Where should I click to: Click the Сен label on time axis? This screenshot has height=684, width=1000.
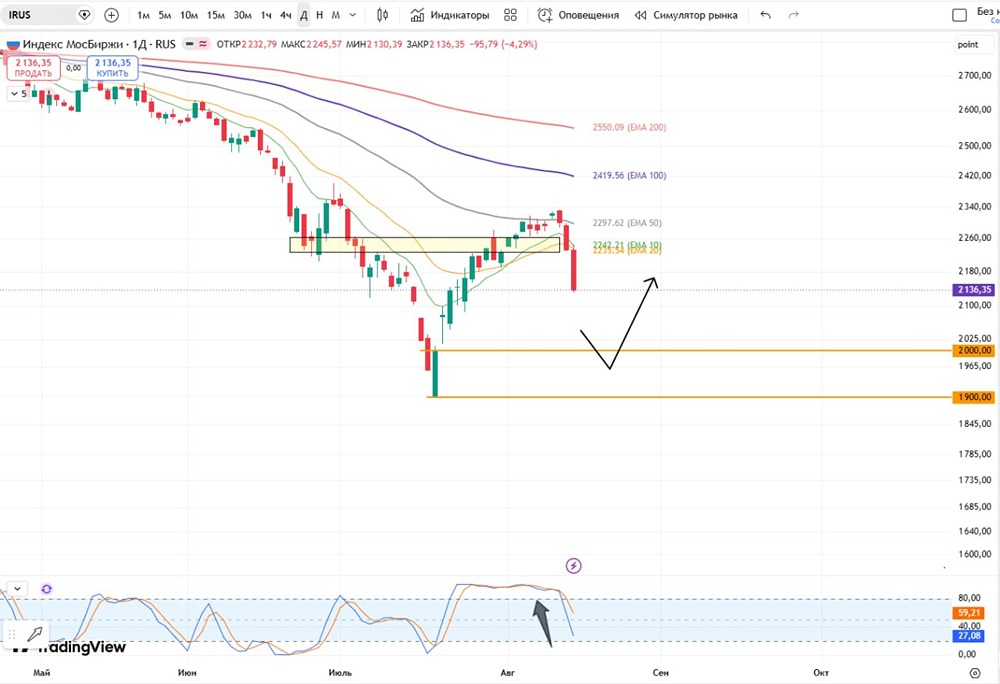661,673
